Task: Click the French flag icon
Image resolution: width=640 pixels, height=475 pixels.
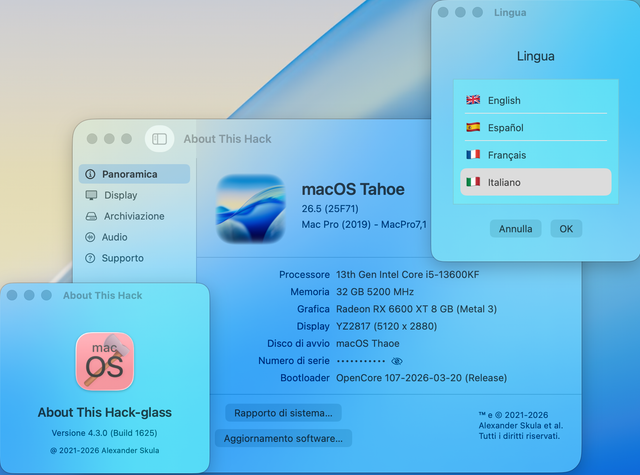Action: [x=473, y=155]
